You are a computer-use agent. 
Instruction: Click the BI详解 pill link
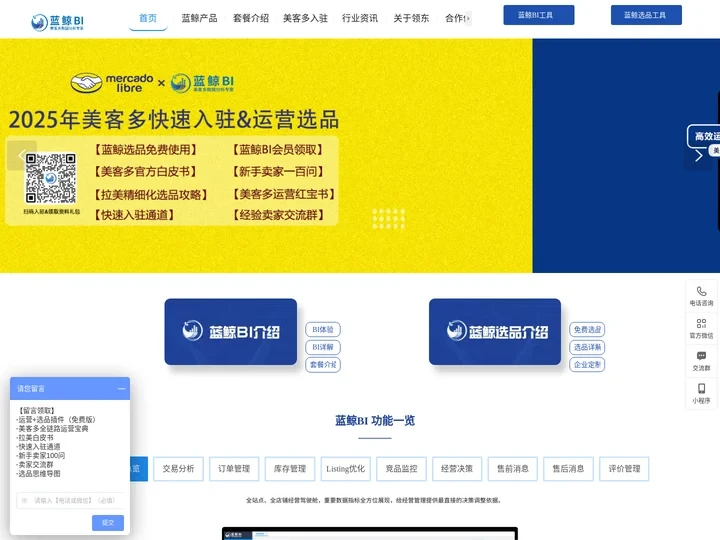point(323,347)
